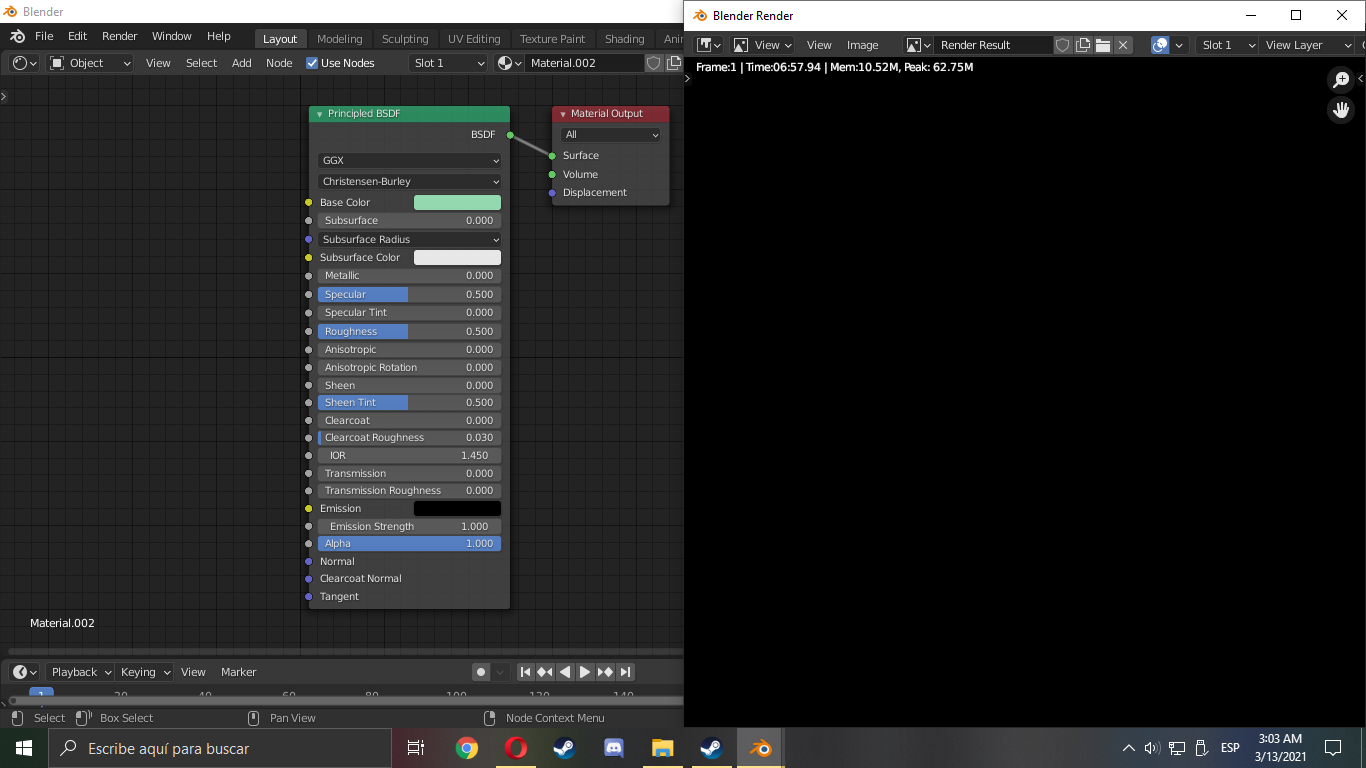Uncheck the Use Nodes checkbox
The height and width of the screenshot is (768, 1366).
pos(312,63)
